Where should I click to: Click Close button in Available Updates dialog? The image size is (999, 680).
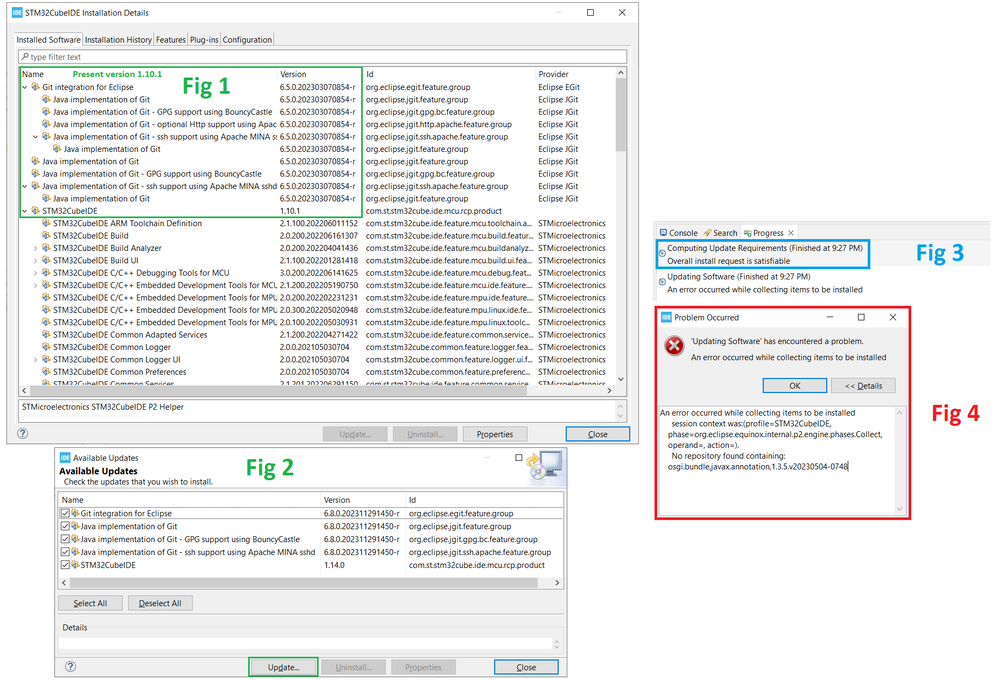click(526, 667)
